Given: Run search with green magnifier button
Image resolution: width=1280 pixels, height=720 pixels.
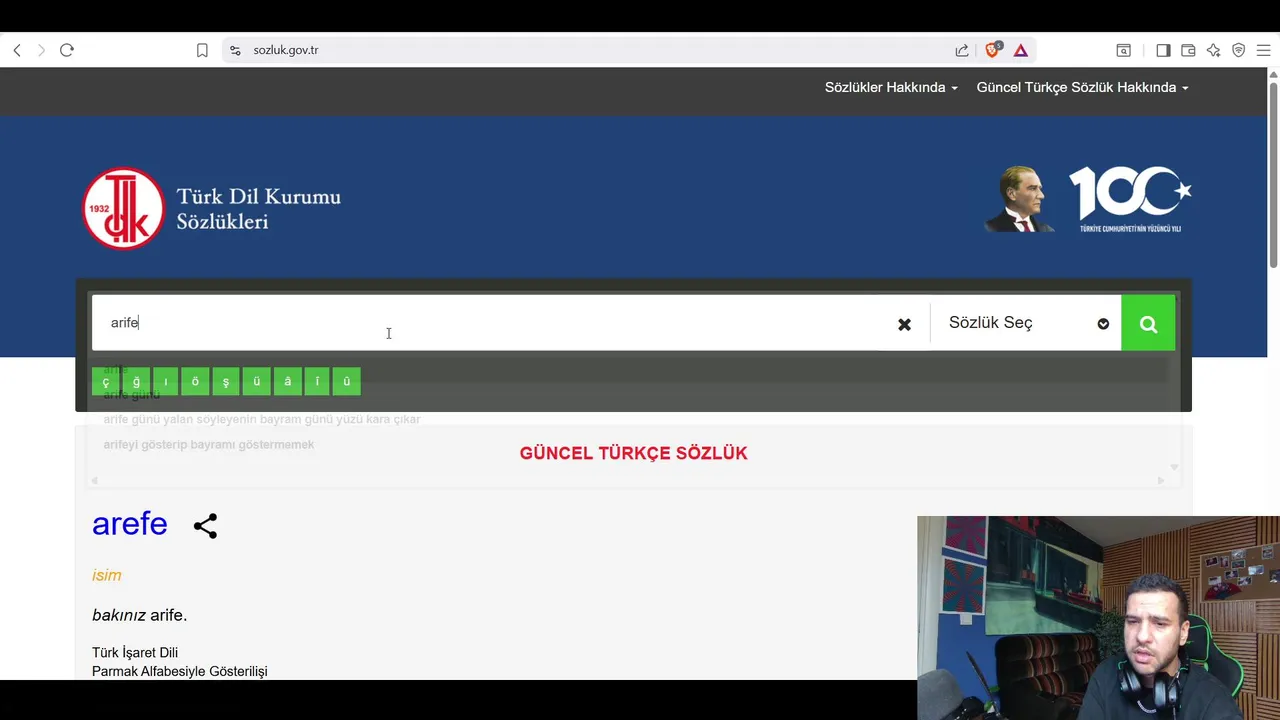Looking at the screenshot, I should click(1148, 323).
